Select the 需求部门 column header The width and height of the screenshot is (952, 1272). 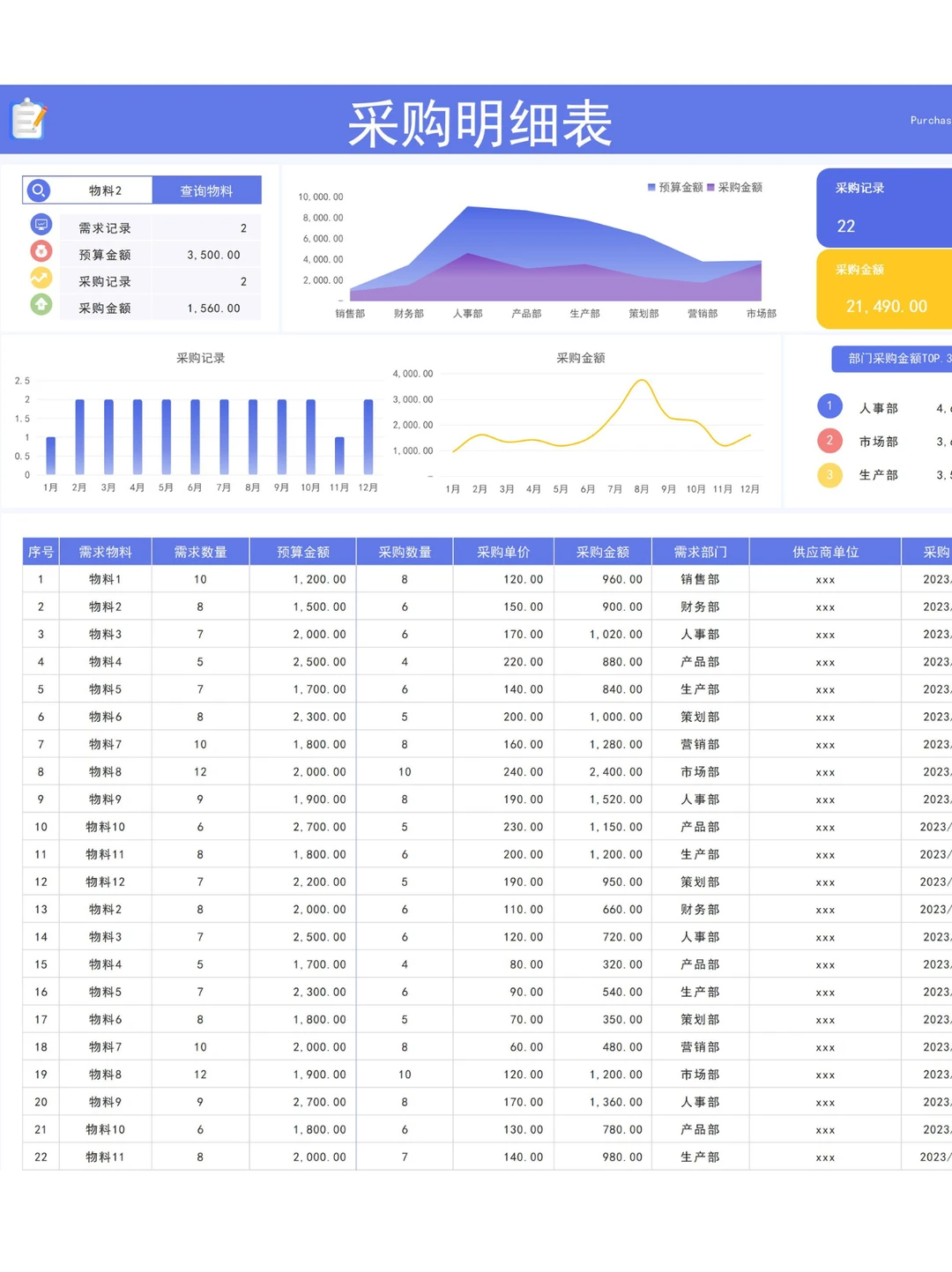click(700, 552)
